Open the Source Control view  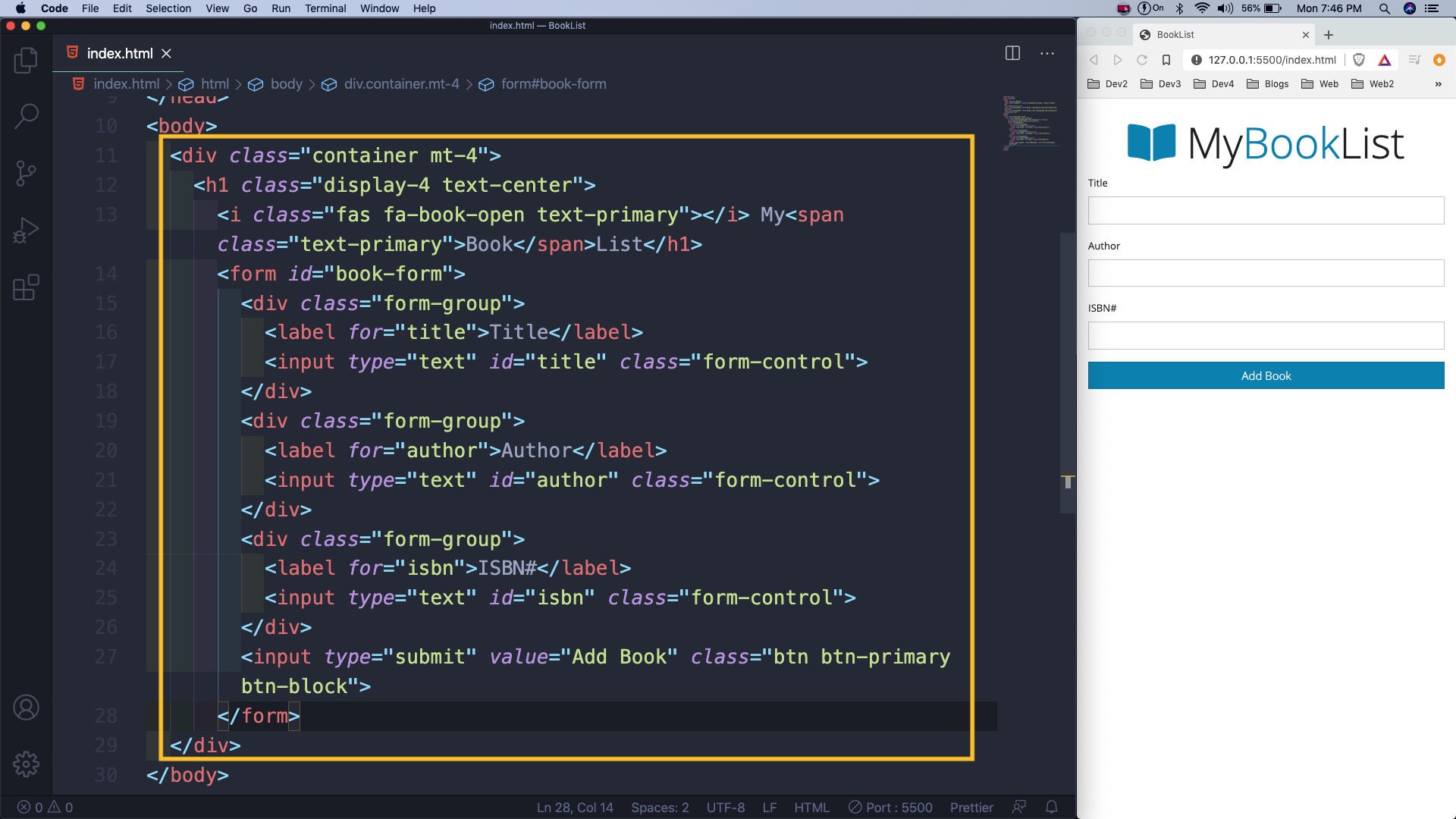pos(26,174)
